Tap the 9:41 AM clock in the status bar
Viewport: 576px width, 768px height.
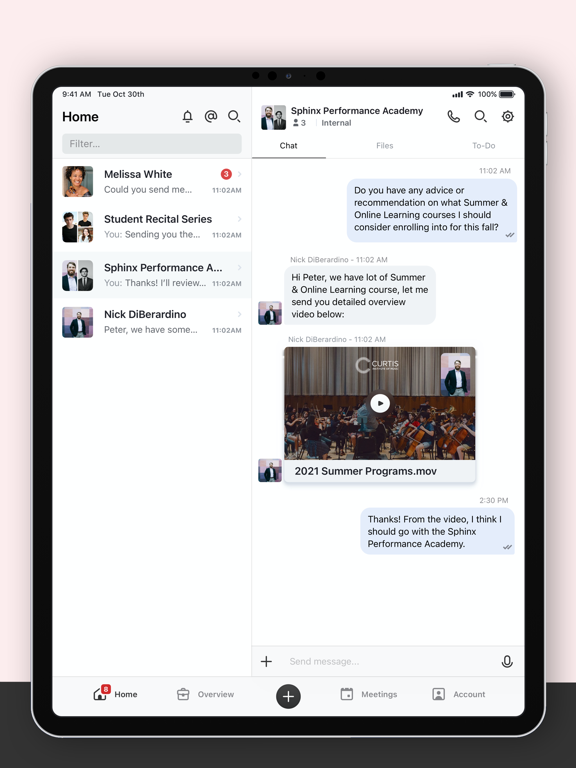[x=76, y=94]
